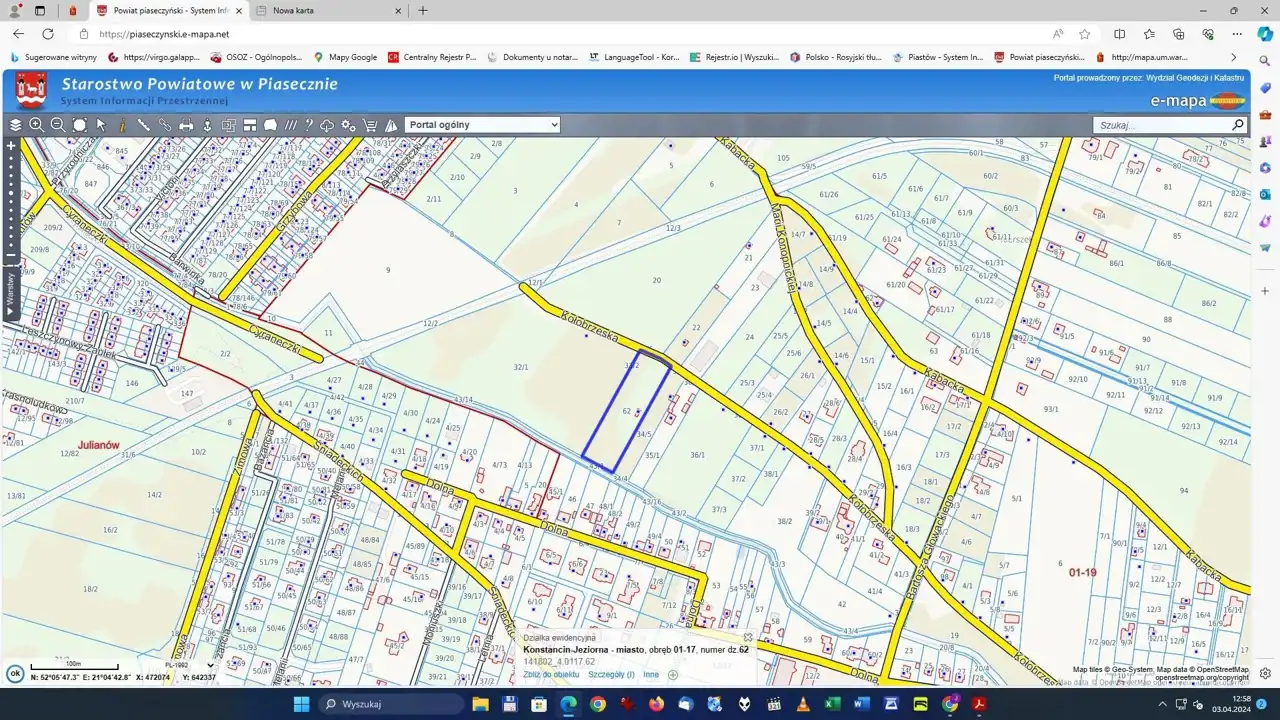The height and width of the screenshot is (720, 1280).
Task: Open the Portal ogólny dropdown
Action: click(x=482, y=125)
